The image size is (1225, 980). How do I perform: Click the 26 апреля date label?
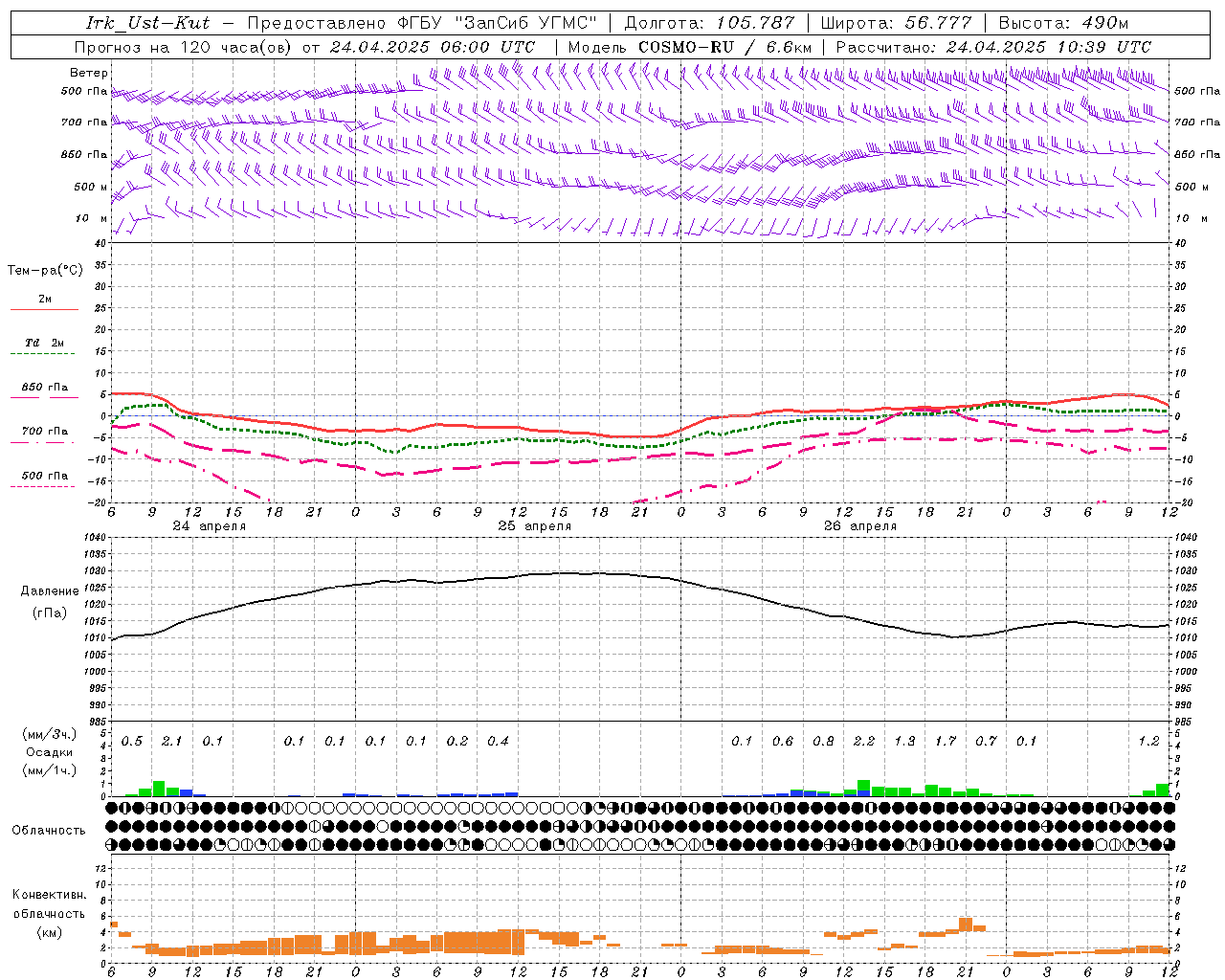click(x=859, y=526)
